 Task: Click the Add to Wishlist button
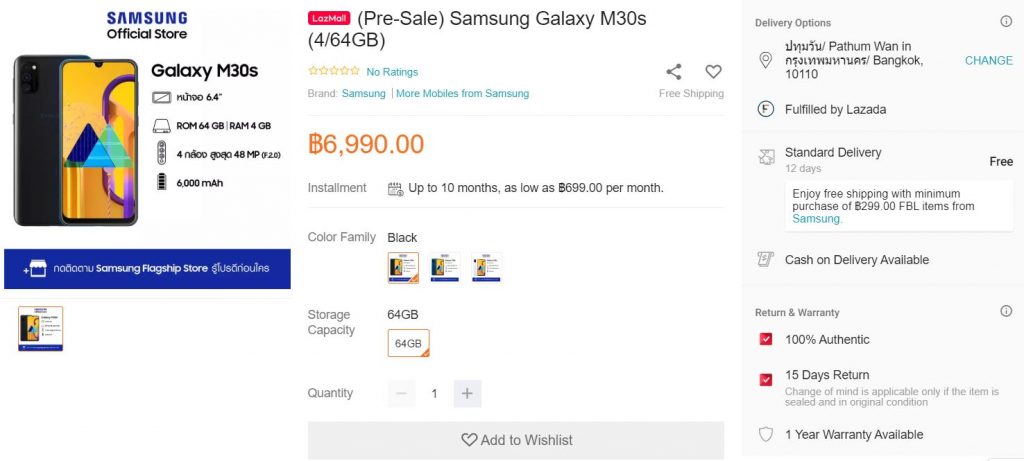[x=516, y=440]
